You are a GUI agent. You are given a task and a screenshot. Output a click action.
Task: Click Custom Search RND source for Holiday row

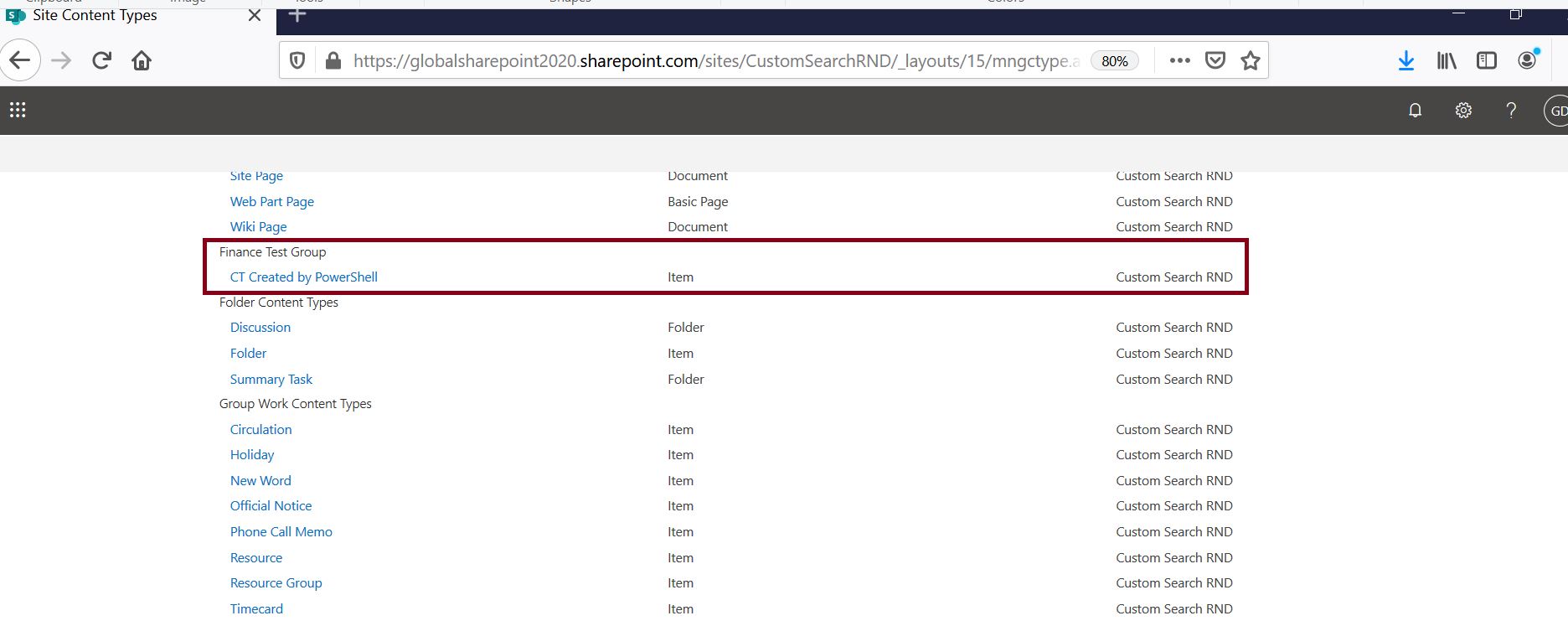coord(1174,454)
